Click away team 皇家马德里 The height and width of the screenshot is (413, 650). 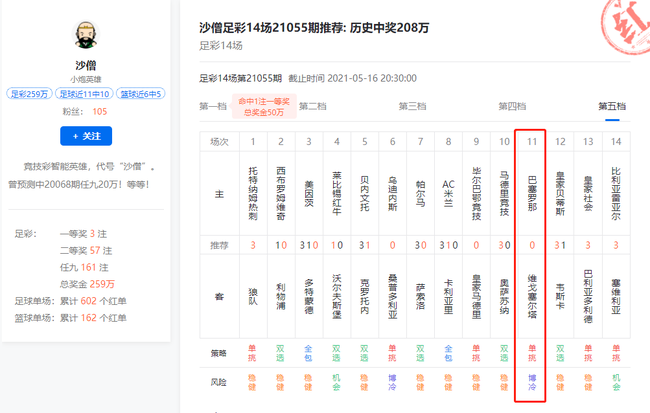476,296
